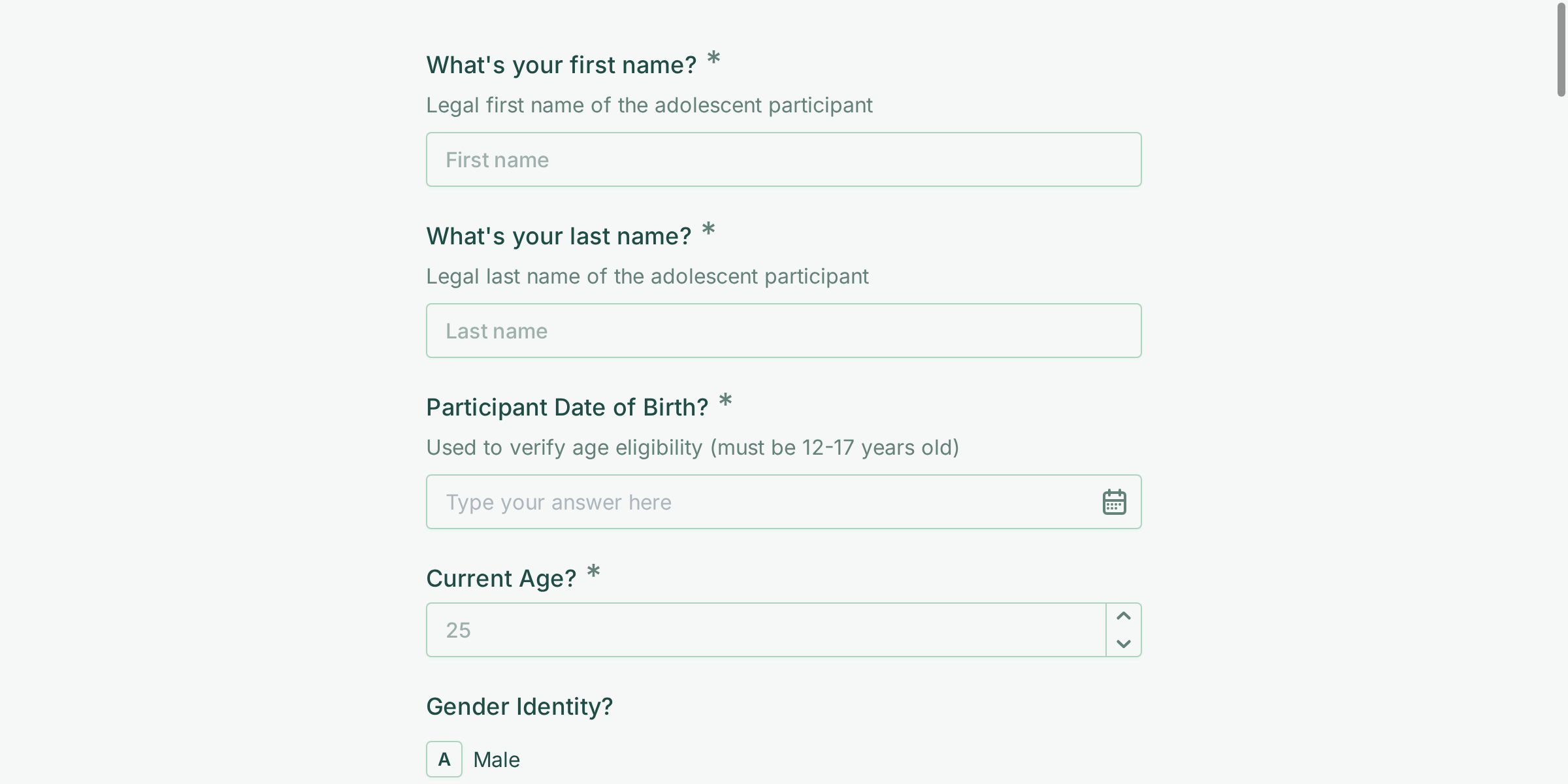1568x784 pixels.
Task: Click the required asterisk beside first name
Action: tap(713, 58)
